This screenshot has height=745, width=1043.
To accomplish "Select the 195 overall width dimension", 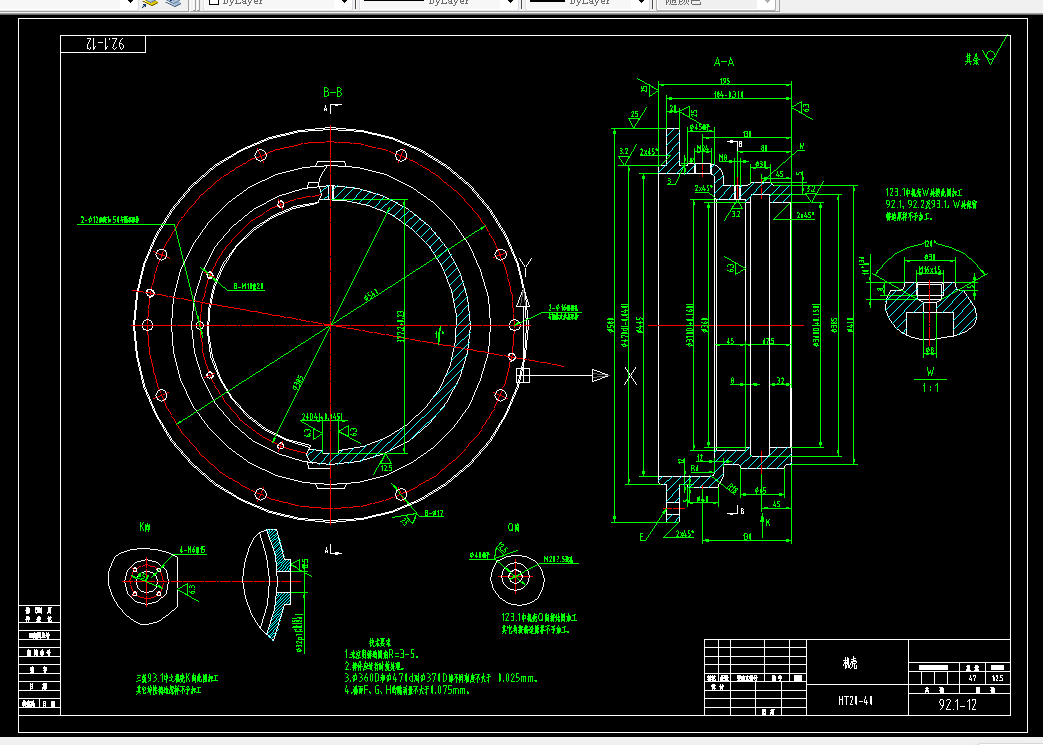I will 724,81.
